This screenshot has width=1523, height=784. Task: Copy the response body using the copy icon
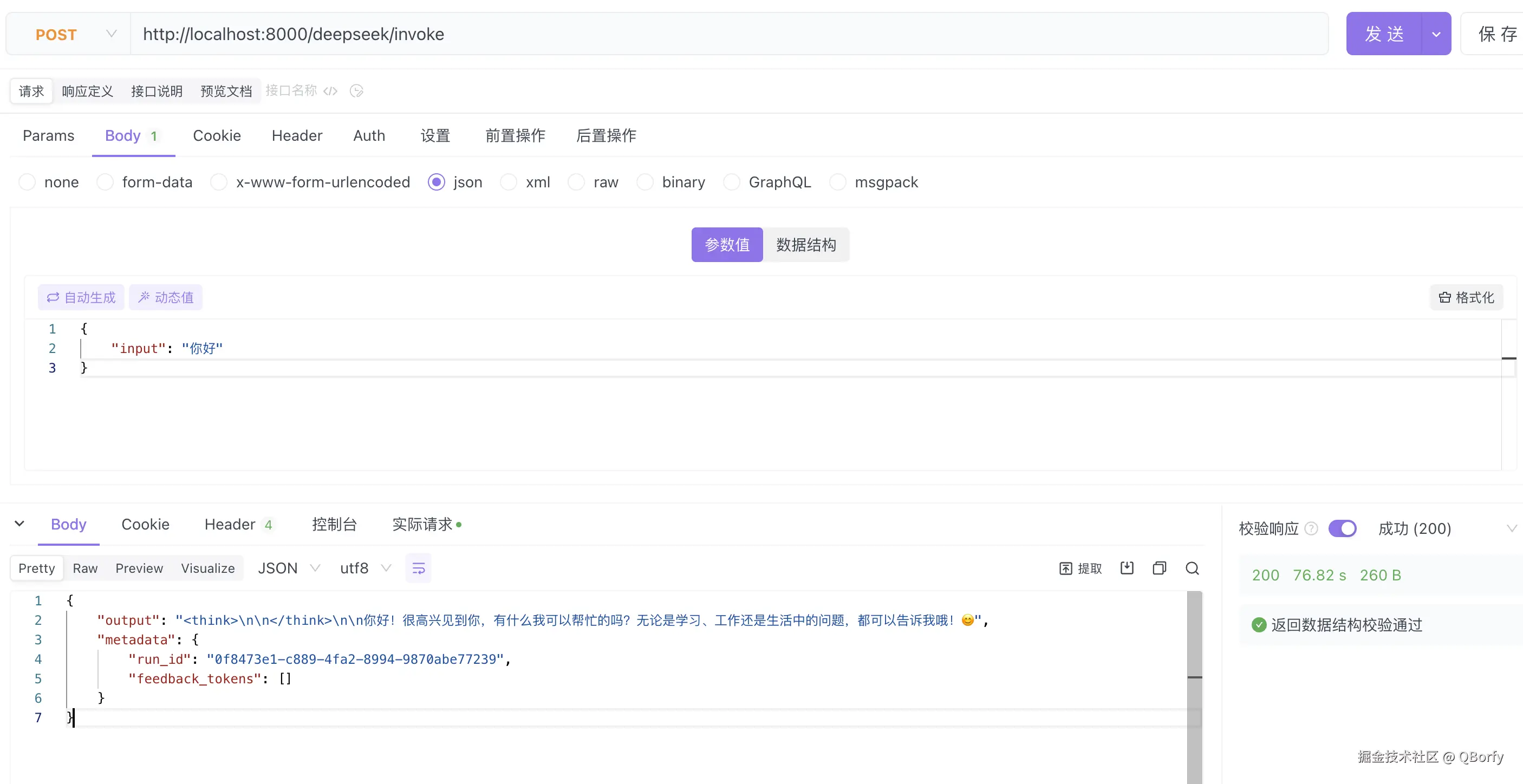[1160, 568]
